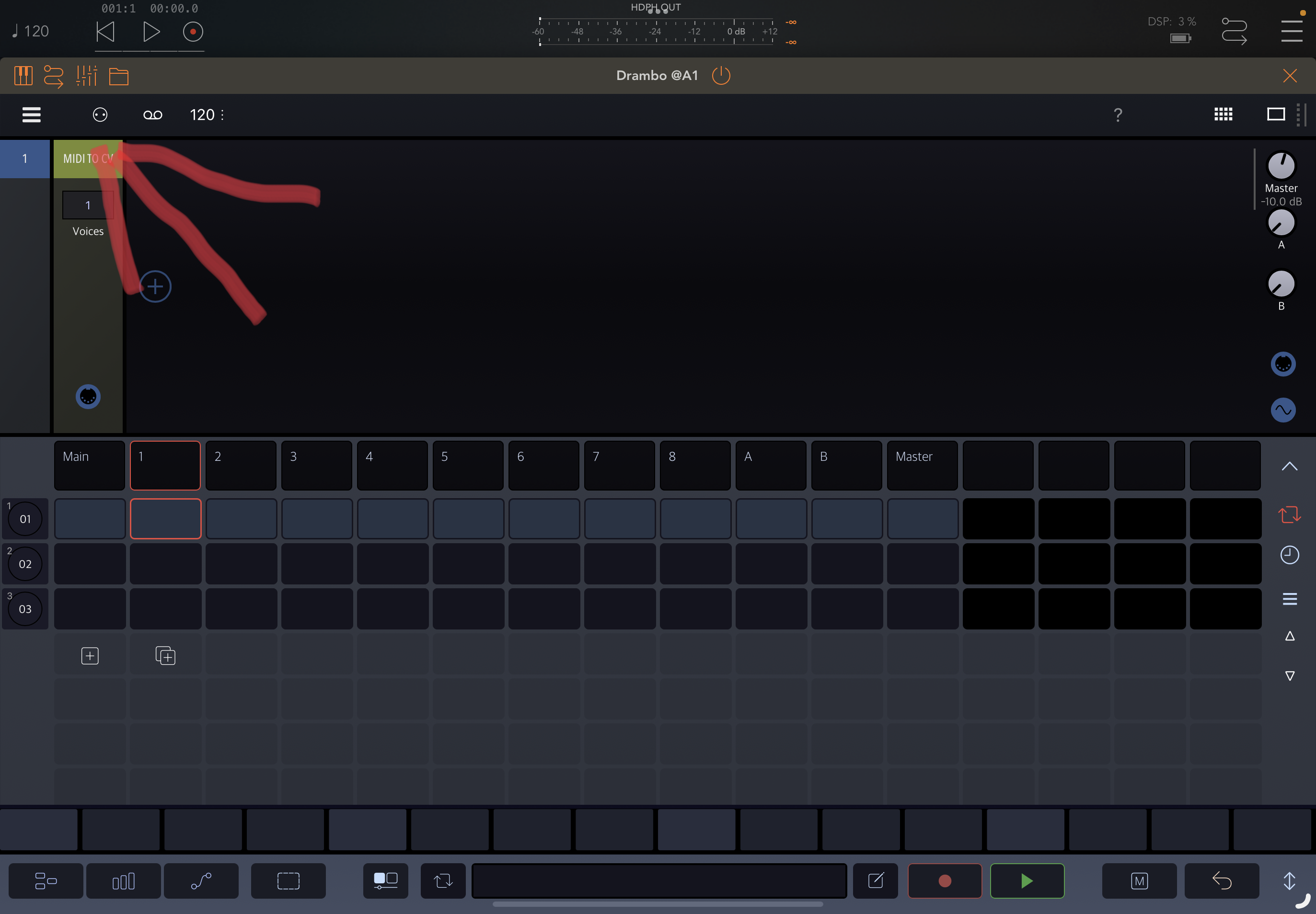Click the add scene plus button
The image size is (1316, 914).
click(90, 656)
